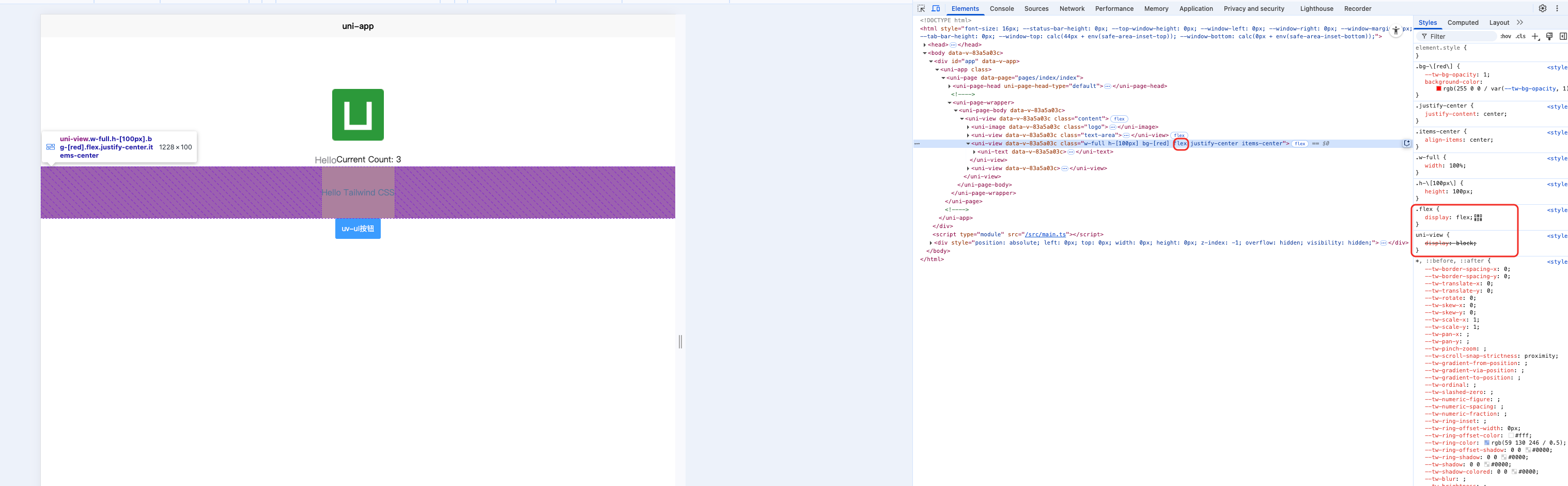1568x486 pixels.
Task: Click the red background-color swatch
Action: [x=1438, y=89]
